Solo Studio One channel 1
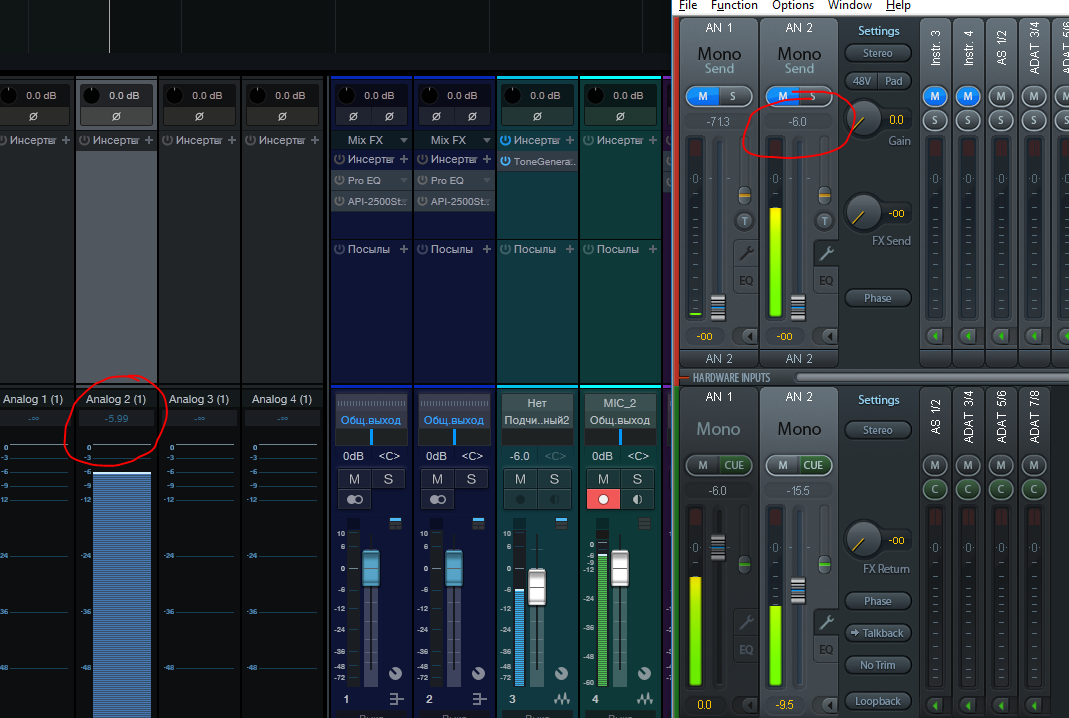The width and height of the screenshot is (1069, 718). click(x=388, y=479)
